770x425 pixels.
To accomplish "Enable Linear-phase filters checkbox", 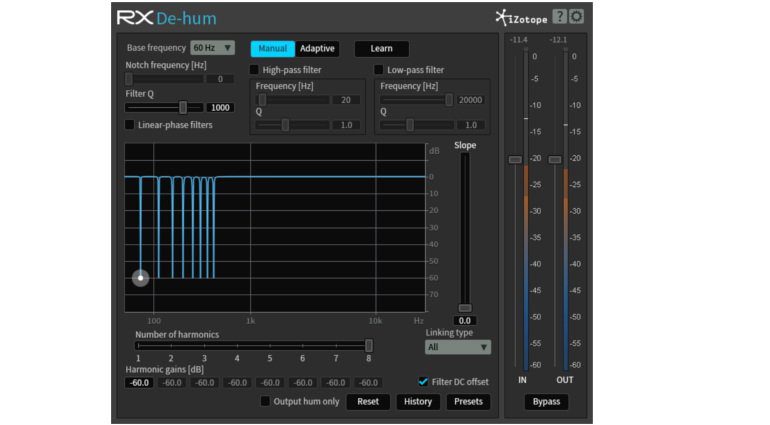I will click(x=130, y=125).
